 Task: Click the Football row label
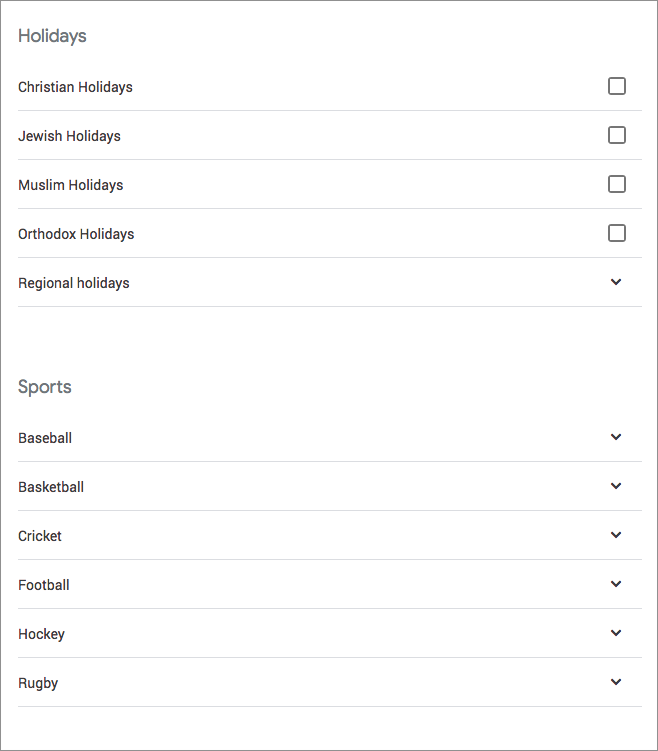click(44, 585)
